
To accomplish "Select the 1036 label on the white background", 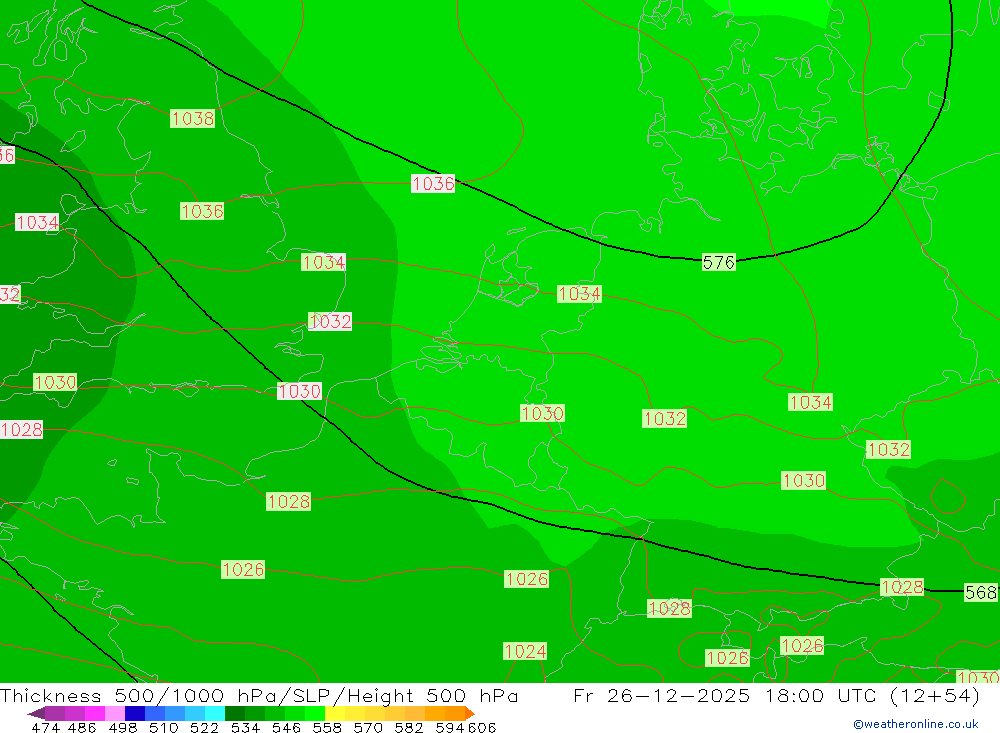I will (x=433, y=184).
